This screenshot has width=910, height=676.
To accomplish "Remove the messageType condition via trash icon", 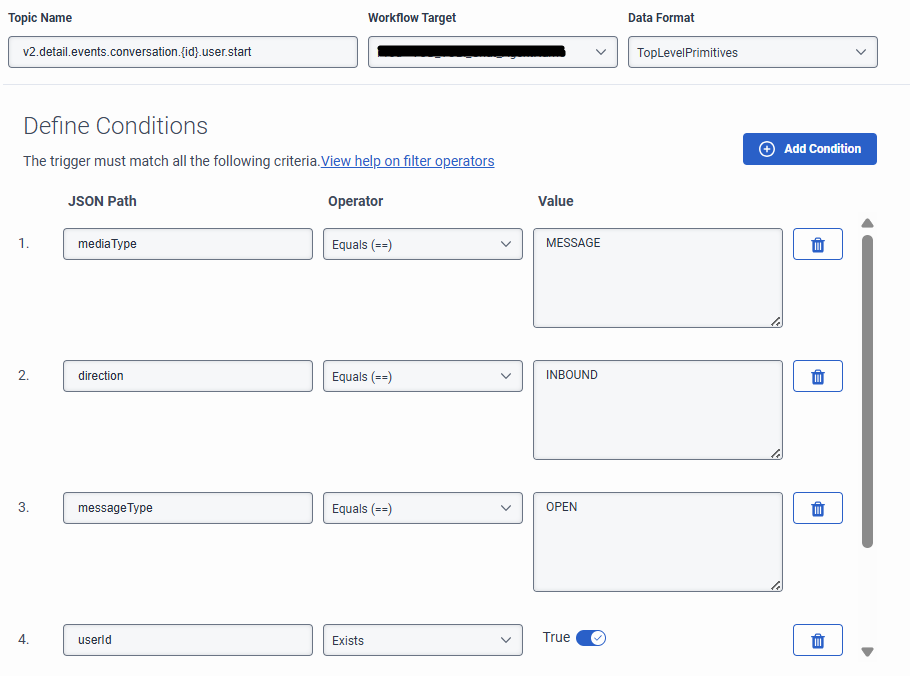I will click(817, 508).
